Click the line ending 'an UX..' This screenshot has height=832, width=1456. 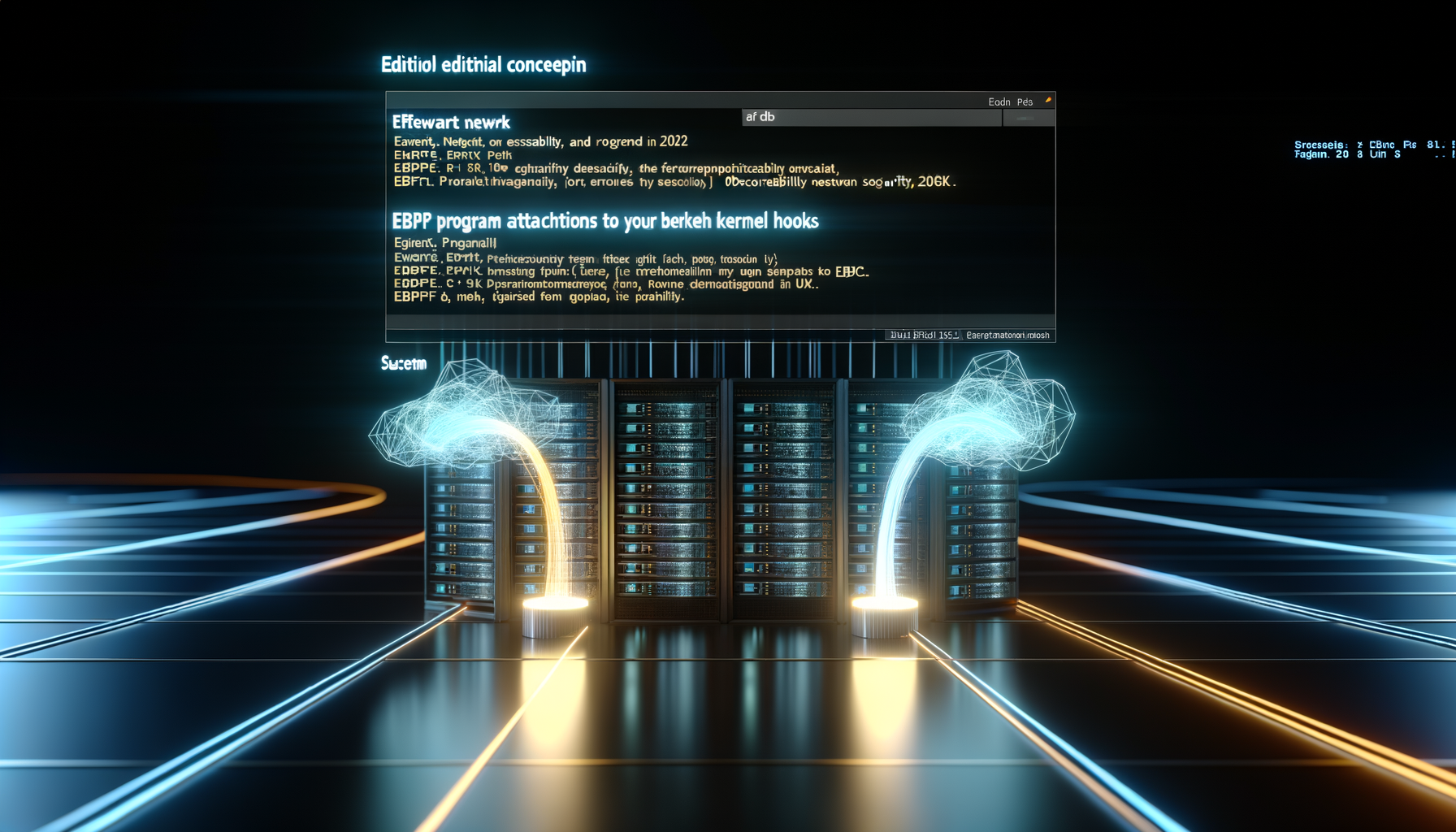coord(606,284)
